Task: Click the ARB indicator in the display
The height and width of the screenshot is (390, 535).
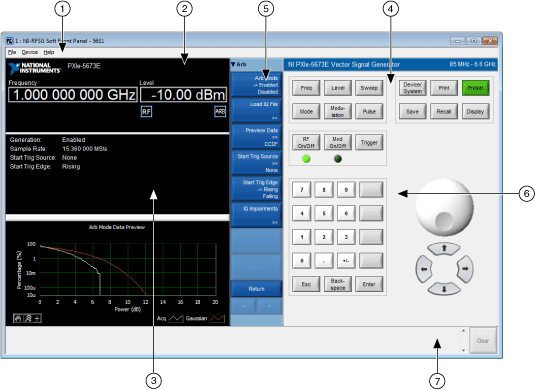Action: 220,111
